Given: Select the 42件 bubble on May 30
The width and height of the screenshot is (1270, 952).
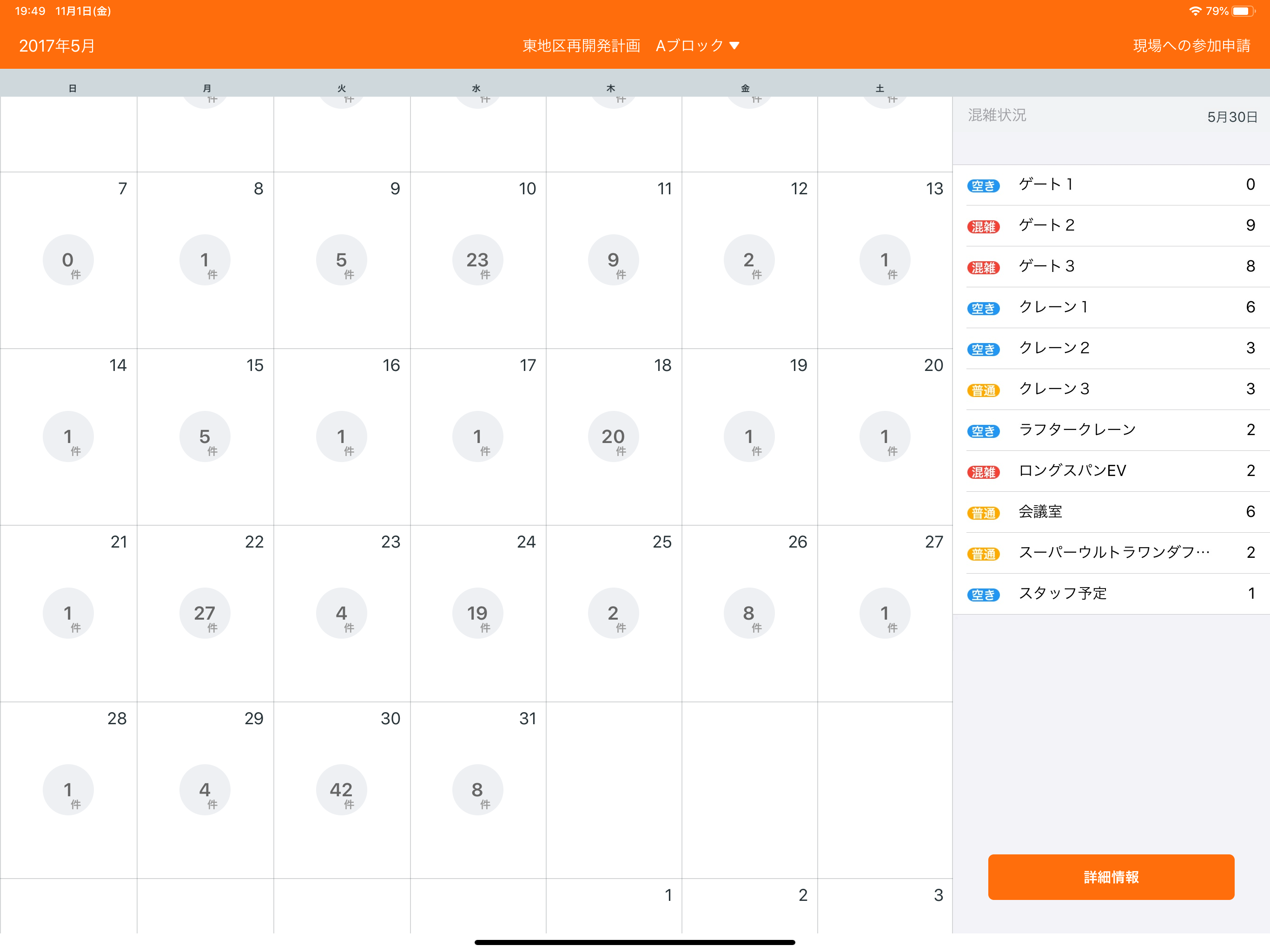Looking at the screenshot, I should coord(342,789).
